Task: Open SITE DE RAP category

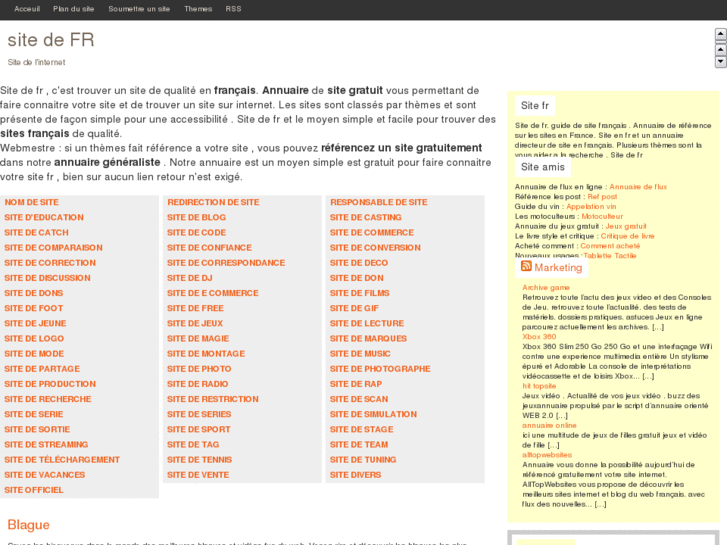Action: coord(356,384)
